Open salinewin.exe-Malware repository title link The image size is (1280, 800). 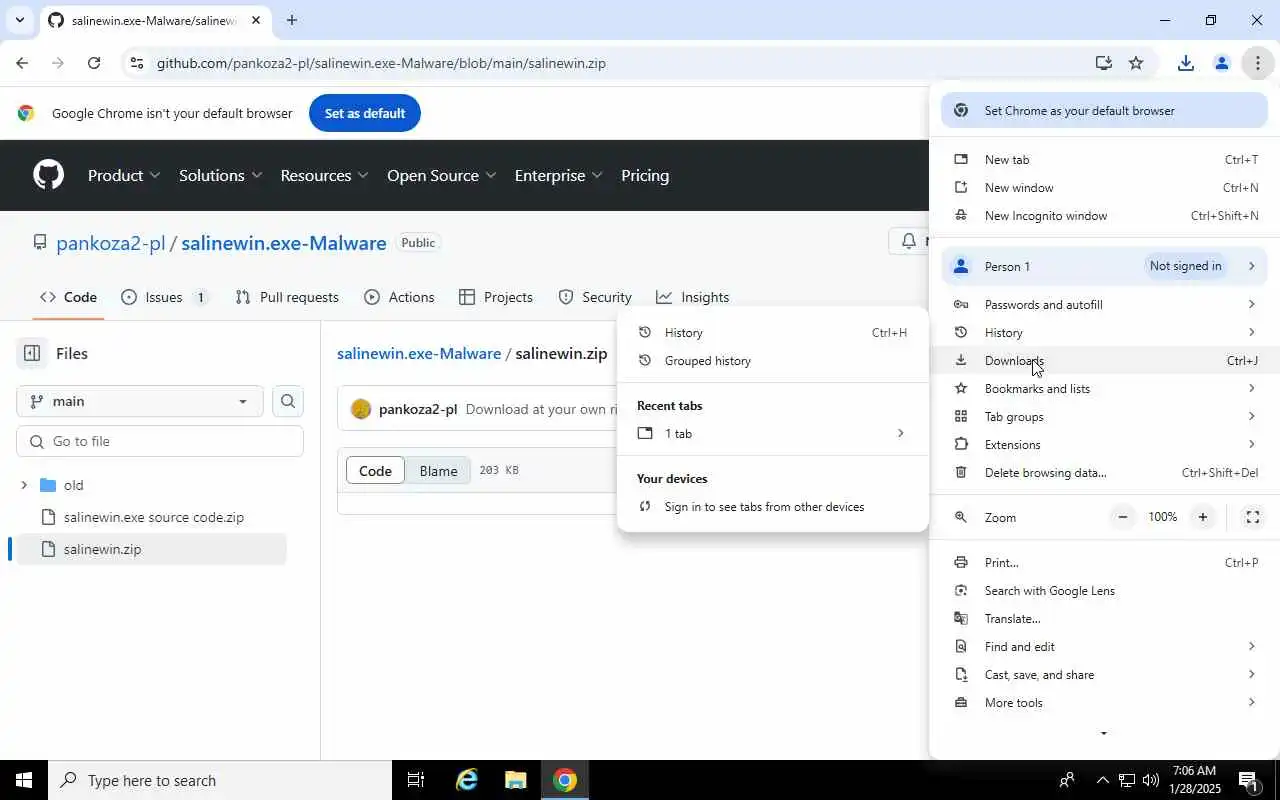click(x=284, y=243)
